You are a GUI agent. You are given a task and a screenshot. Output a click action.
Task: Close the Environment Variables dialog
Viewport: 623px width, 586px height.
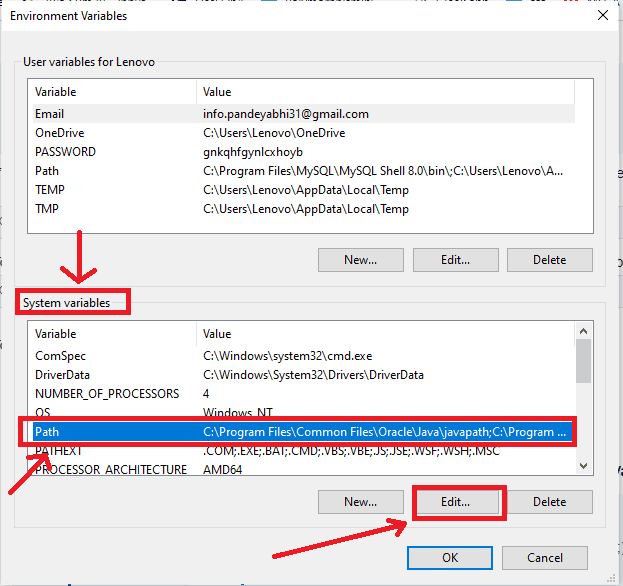[602, 15]
